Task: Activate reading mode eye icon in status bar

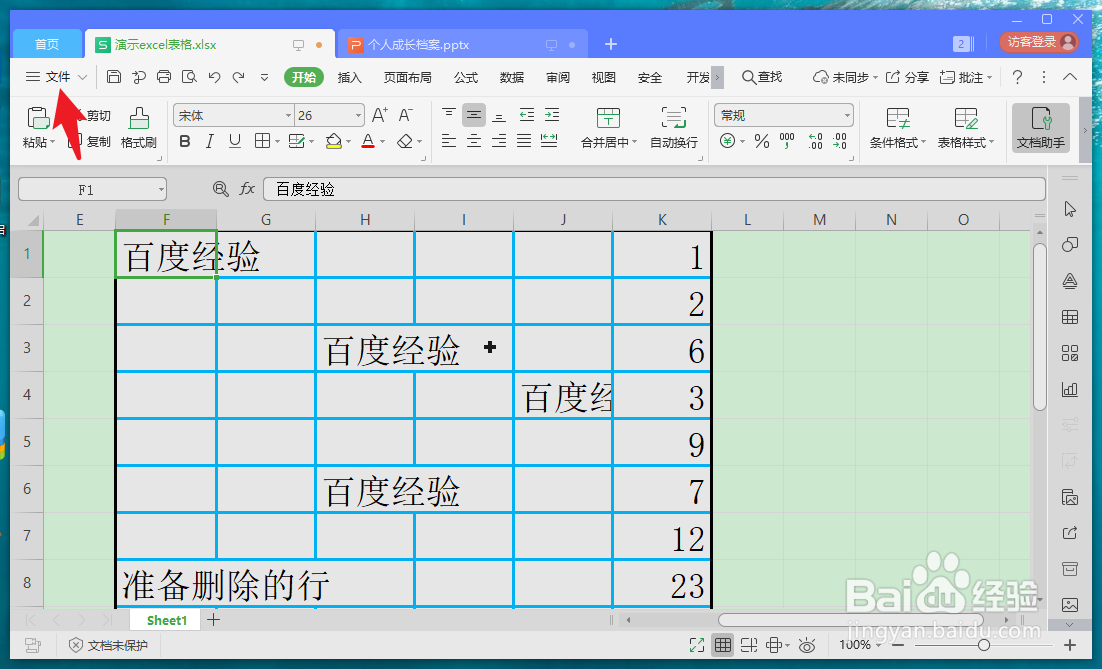Action: point(806,645)
